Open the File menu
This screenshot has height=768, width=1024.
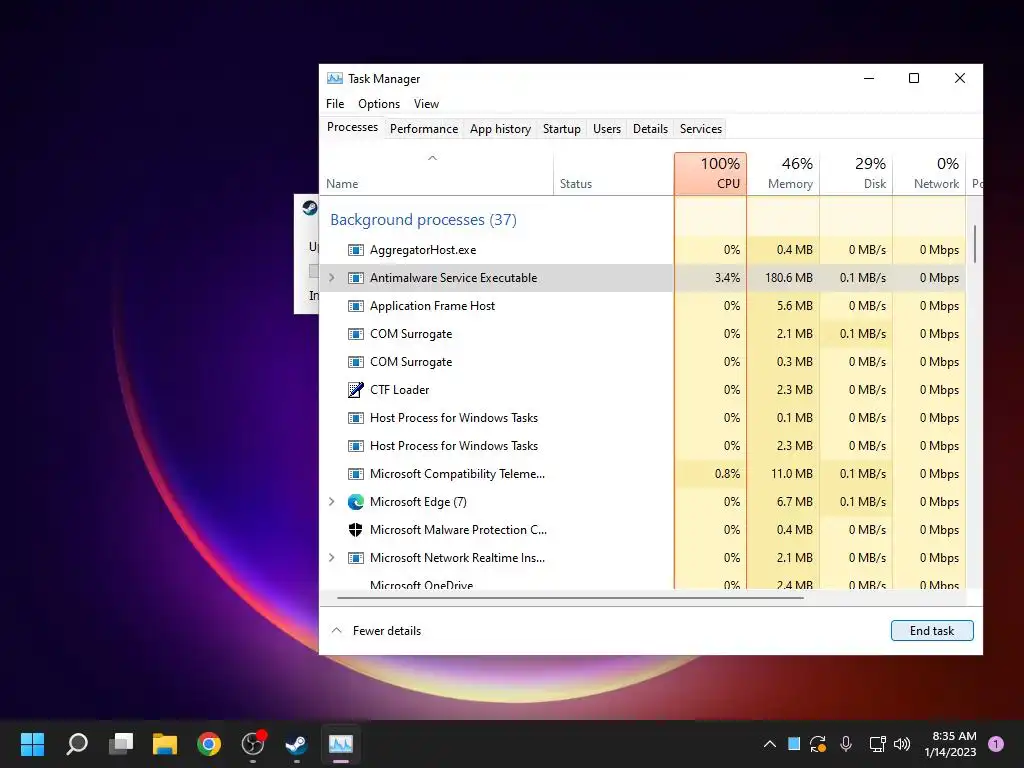click(x=335, y=104)
